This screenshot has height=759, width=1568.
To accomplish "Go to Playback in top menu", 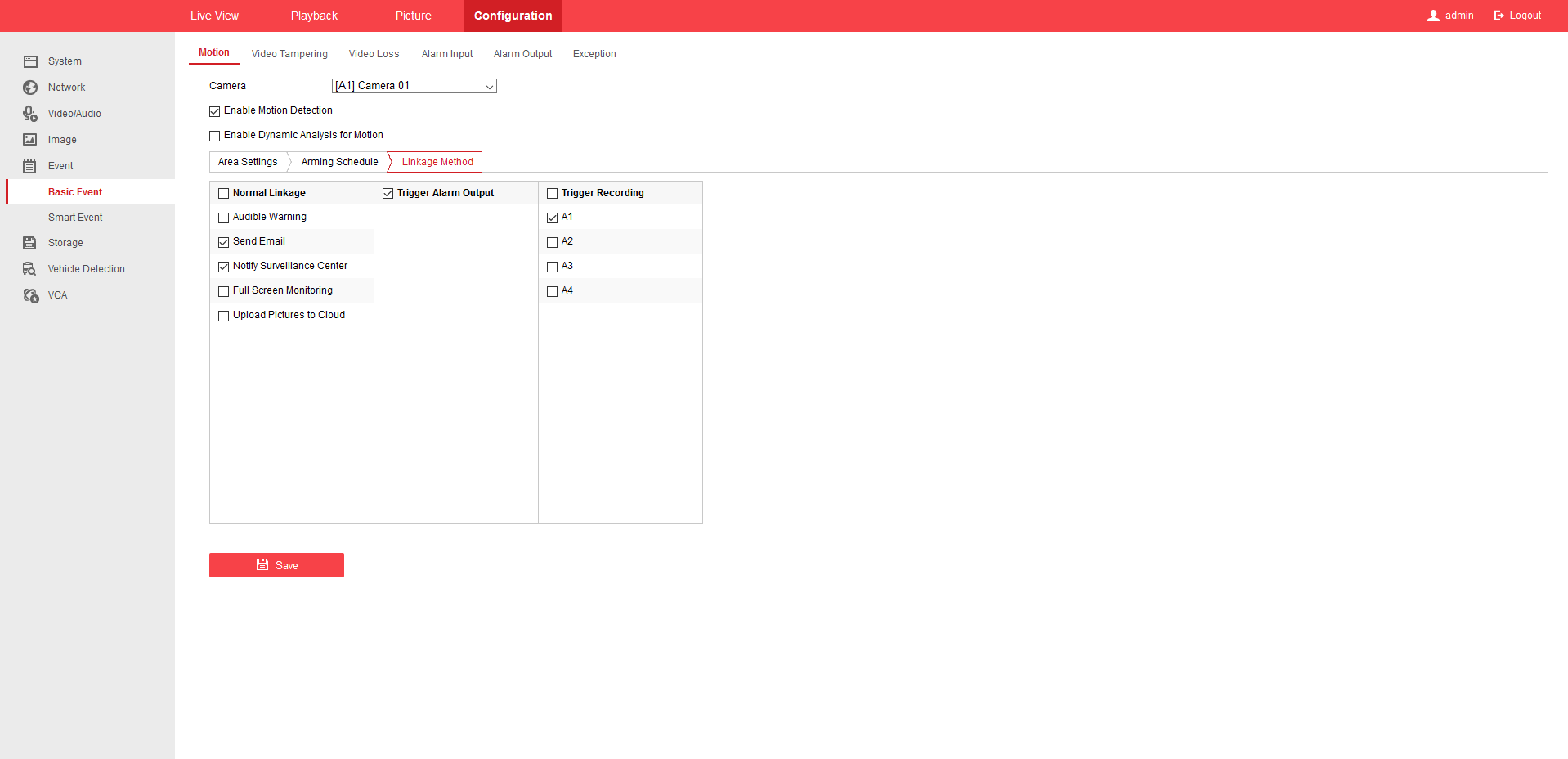I will coord(314,16).
